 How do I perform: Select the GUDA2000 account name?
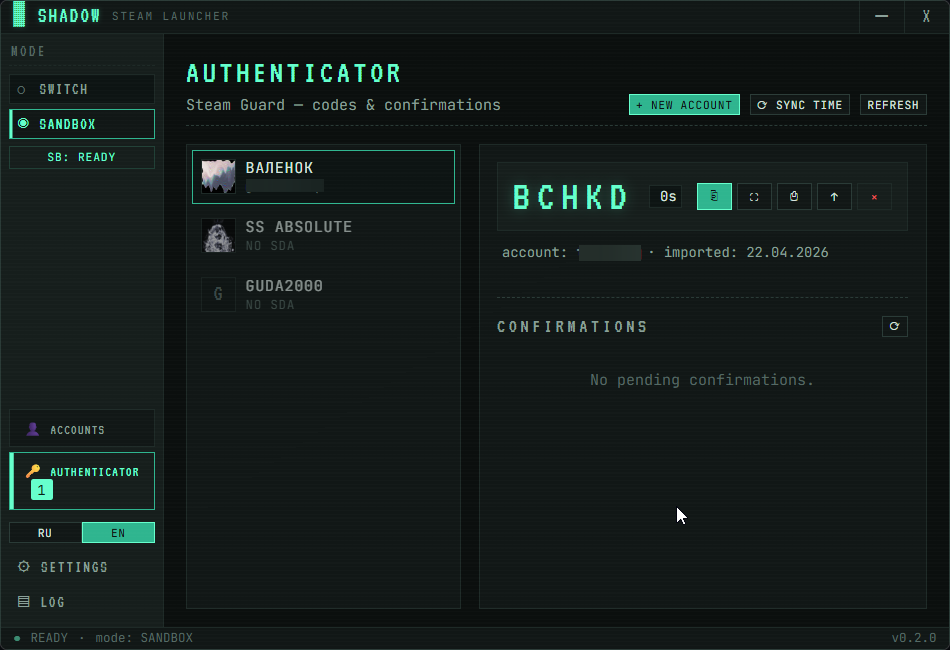pos(284,286)
